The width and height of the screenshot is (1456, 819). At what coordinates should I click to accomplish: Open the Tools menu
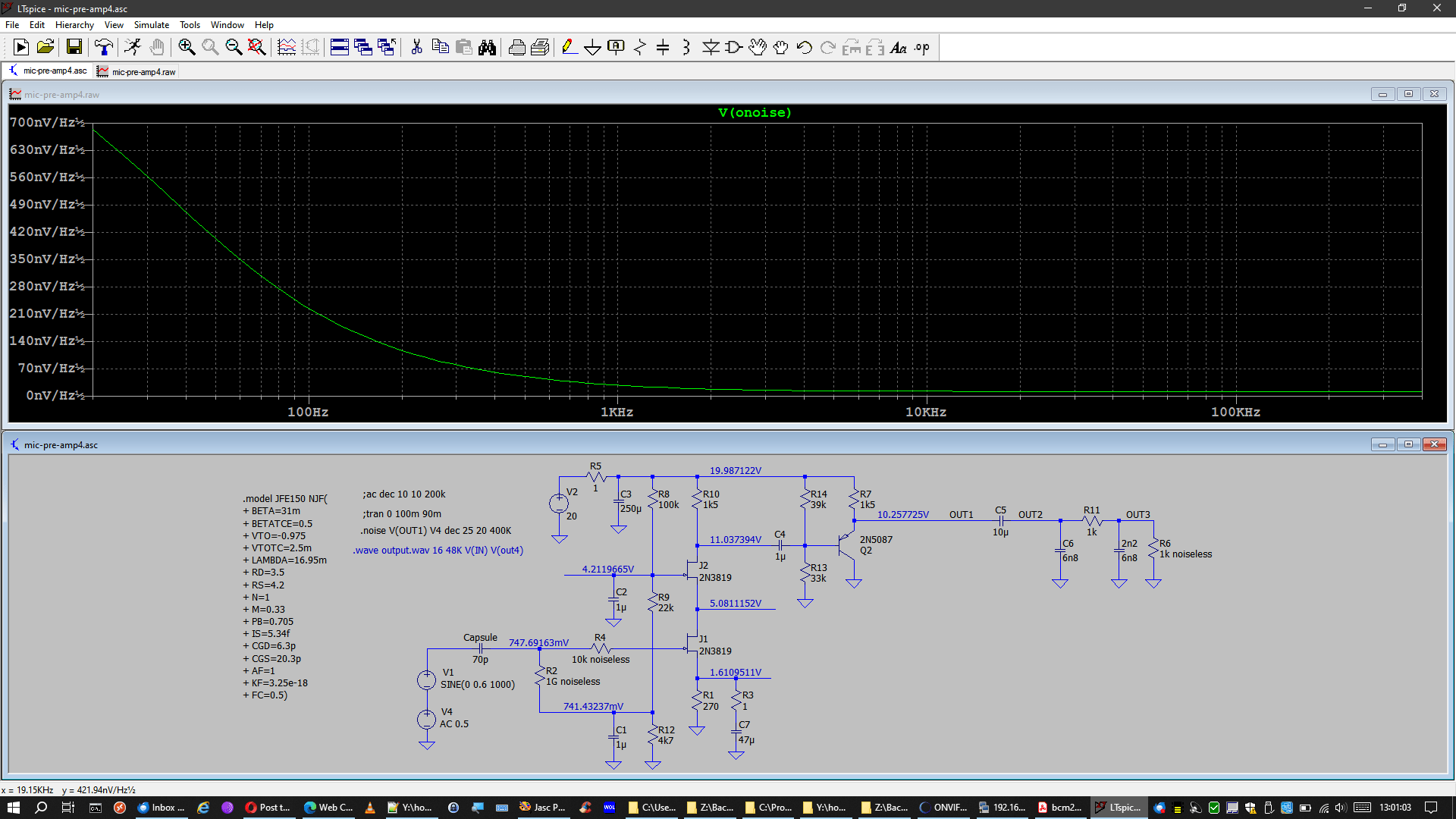[190, 25]
